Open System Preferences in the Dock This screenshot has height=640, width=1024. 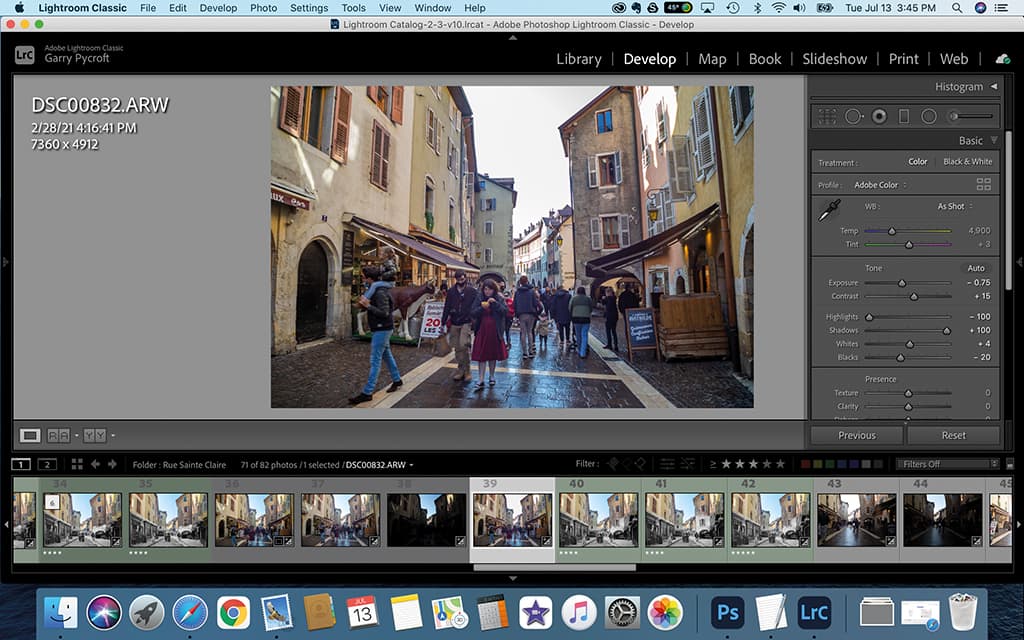point(622,613)
